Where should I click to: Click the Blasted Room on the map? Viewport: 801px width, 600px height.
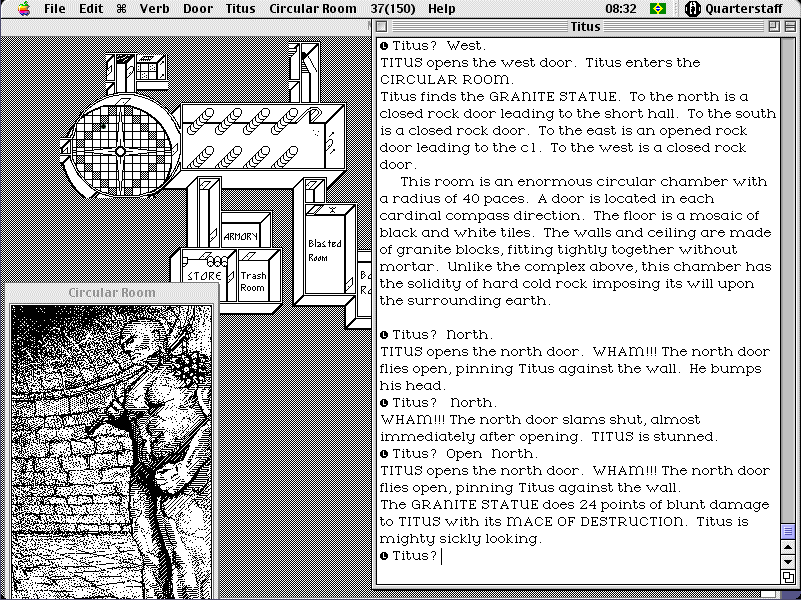pyautogui.click(x=325, y=250)
